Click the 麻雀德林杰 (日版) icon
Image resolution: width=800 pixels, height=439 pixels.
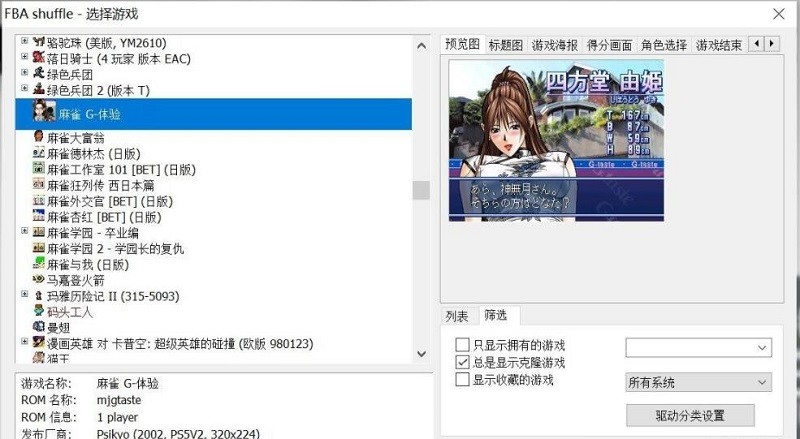tap(39, 153)
